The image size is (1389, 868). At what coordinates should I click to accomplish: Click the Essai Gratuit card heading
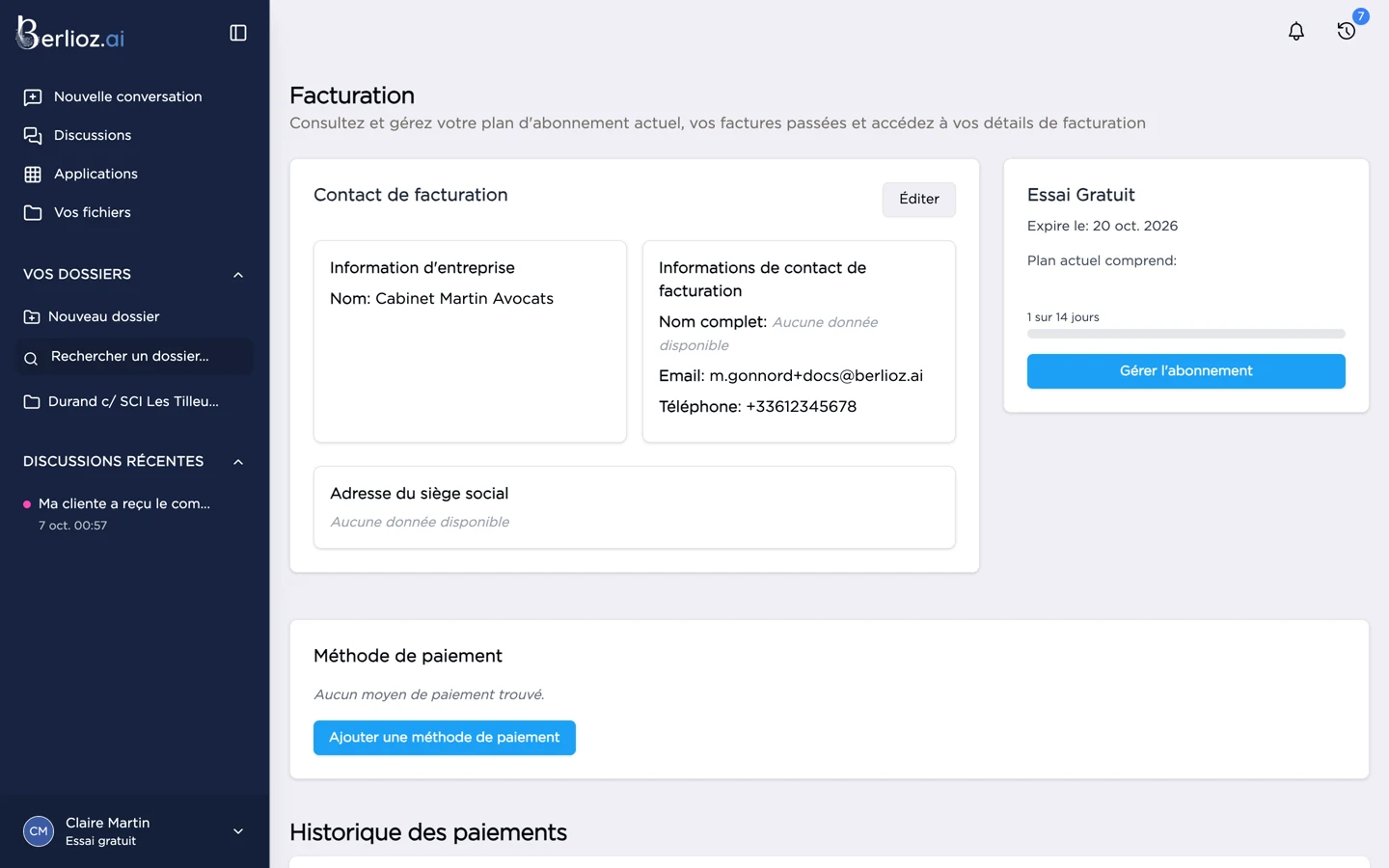tap(1081, 195)
